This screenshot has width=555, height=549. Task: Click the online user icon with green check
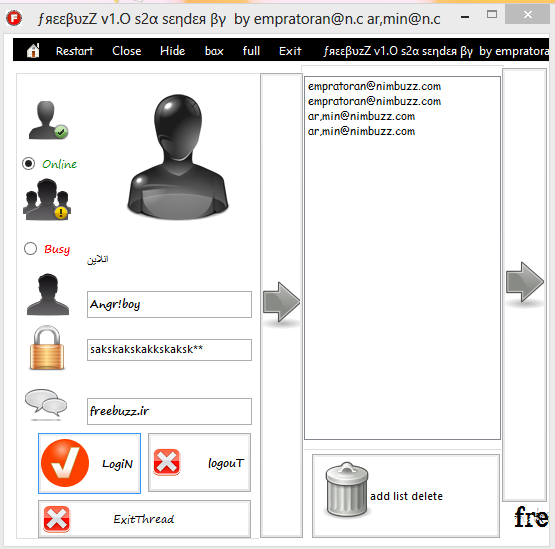point(48,120)
